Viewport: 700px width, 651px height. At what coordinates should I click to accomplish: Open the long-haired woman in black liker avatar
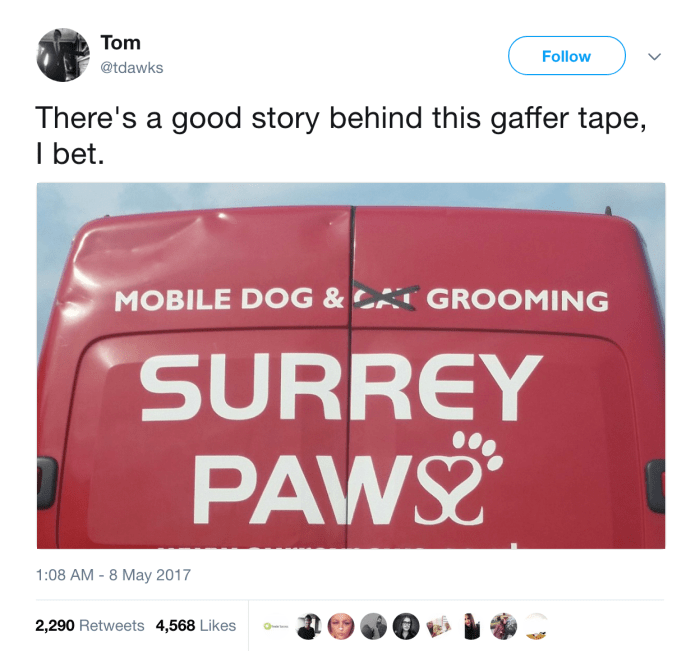click(x=471, y=626)
